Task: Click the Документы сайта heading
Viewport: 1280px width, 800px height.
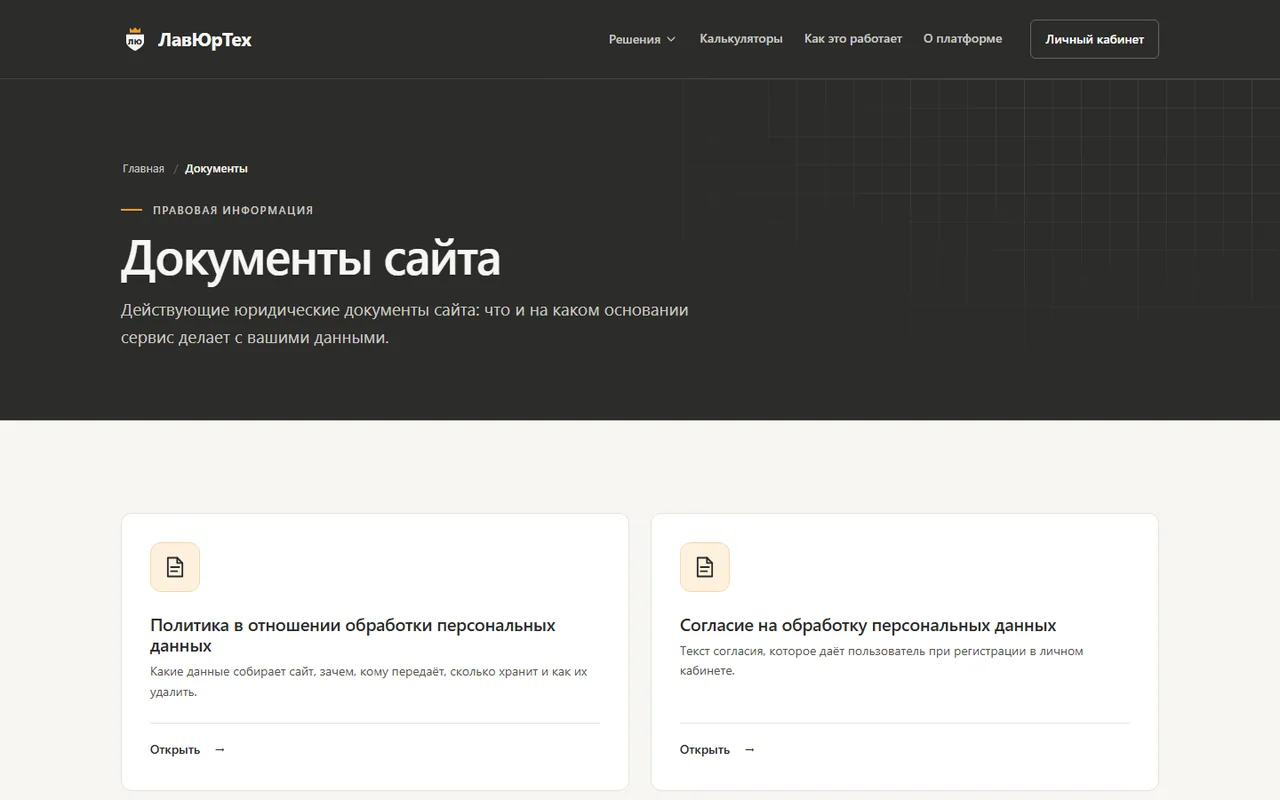Action: 311,258
